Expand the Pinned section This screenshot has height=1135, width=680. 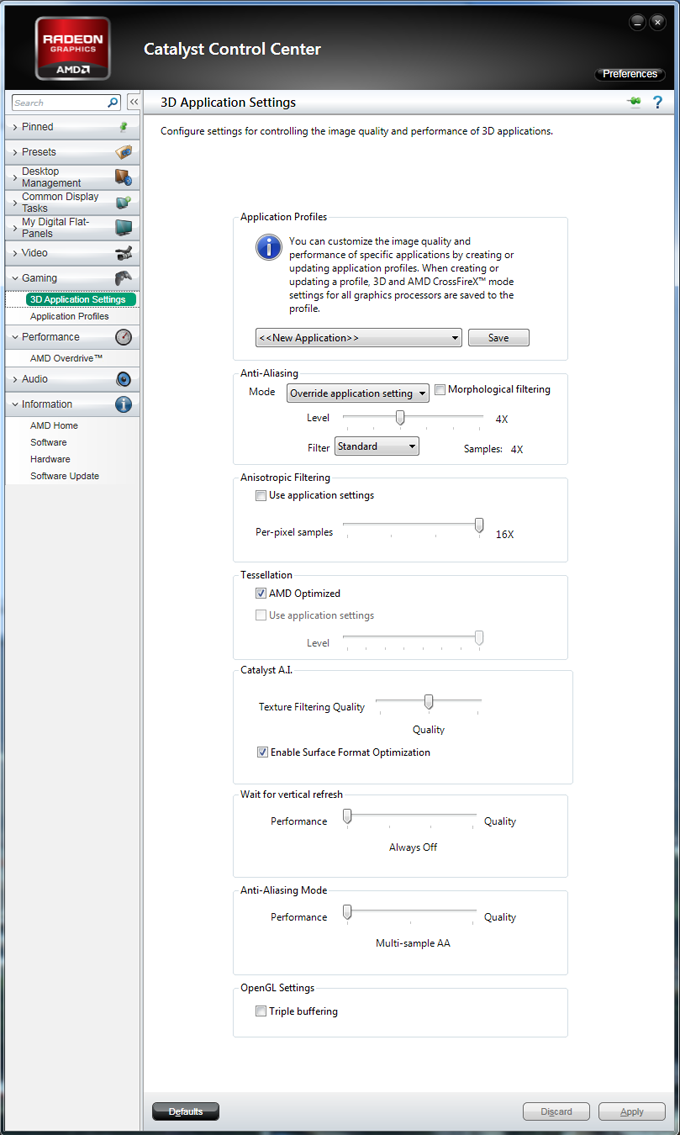72,127
